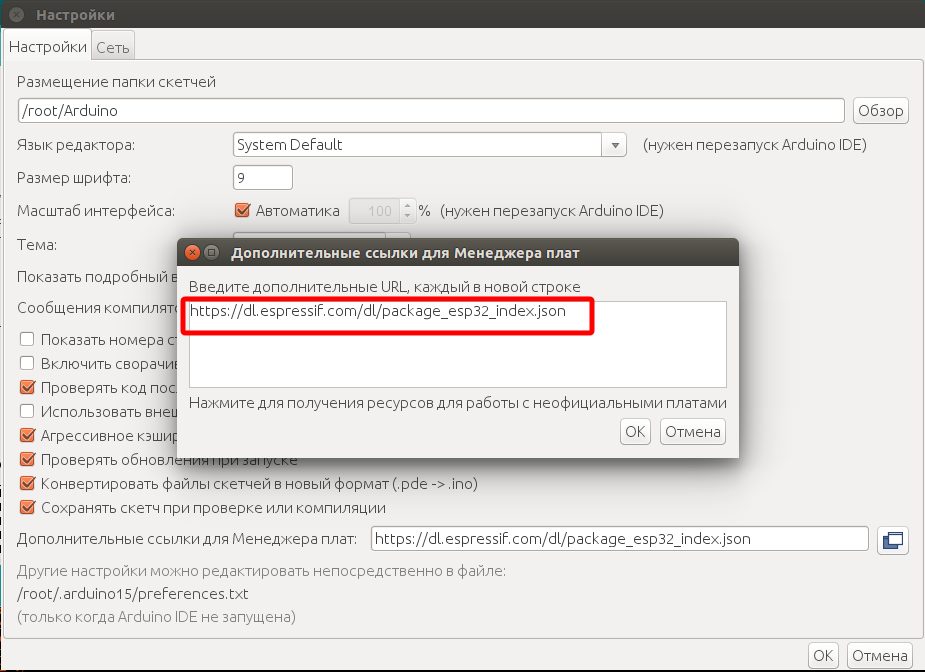The height and width of the screenshot is (672, 925).
Task: Uncheck Проверять обновления при запуске
Action: click(28, 460)
